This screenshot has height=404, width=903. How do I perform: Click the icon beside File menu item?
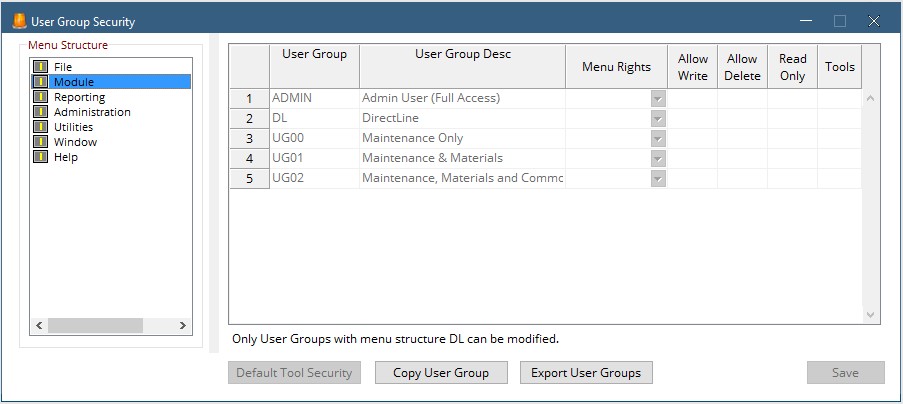click(x=40, y=67)
